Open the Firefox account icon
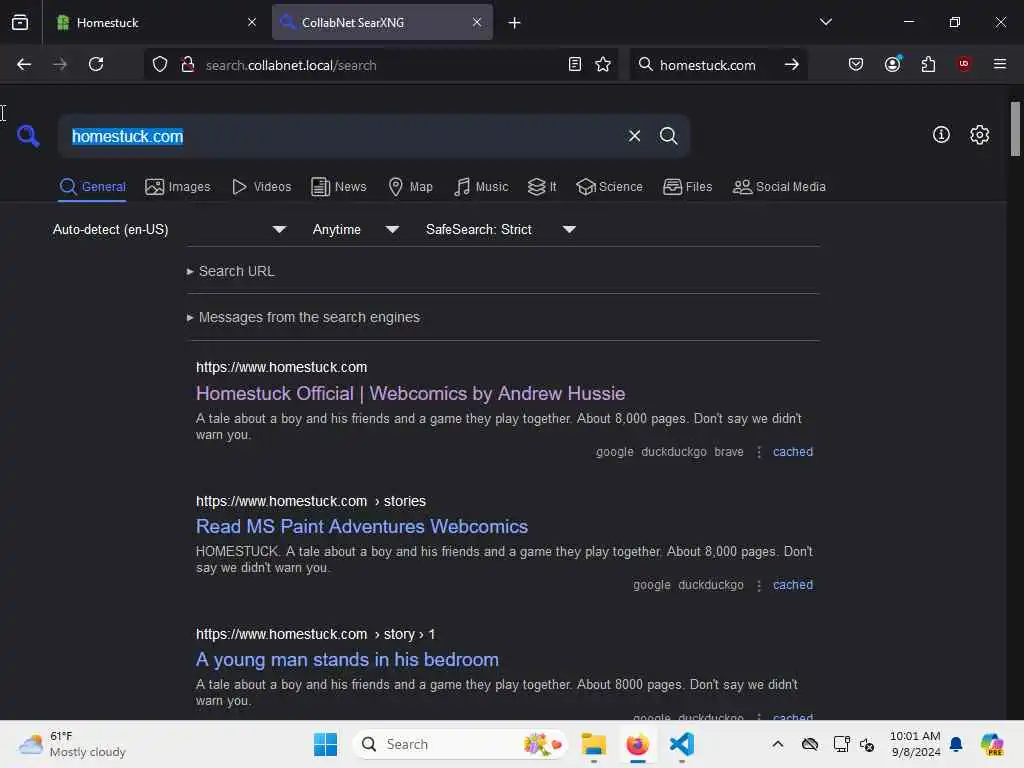1024x768 pixels. click(x=892, y=63)
